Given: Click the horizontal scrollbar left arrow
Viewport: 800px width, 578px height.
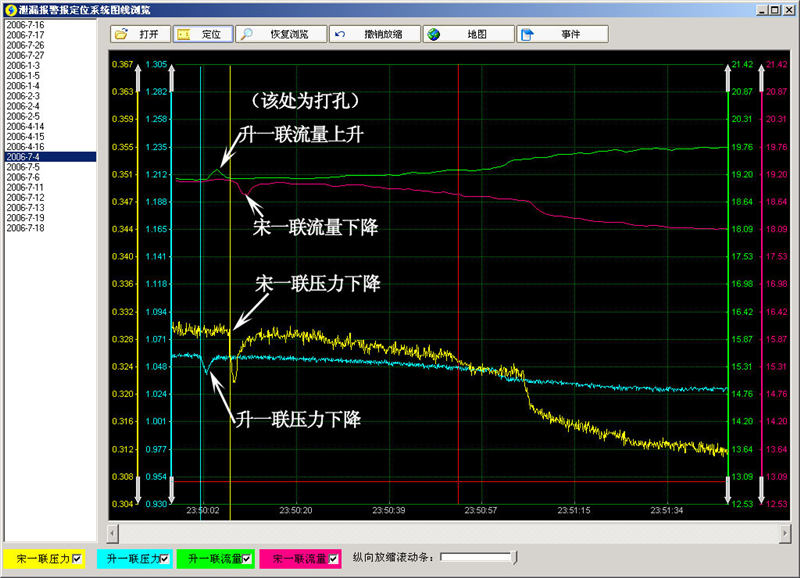Looking at the screenshot, I should pyautogui.click(x=114, y=528).
